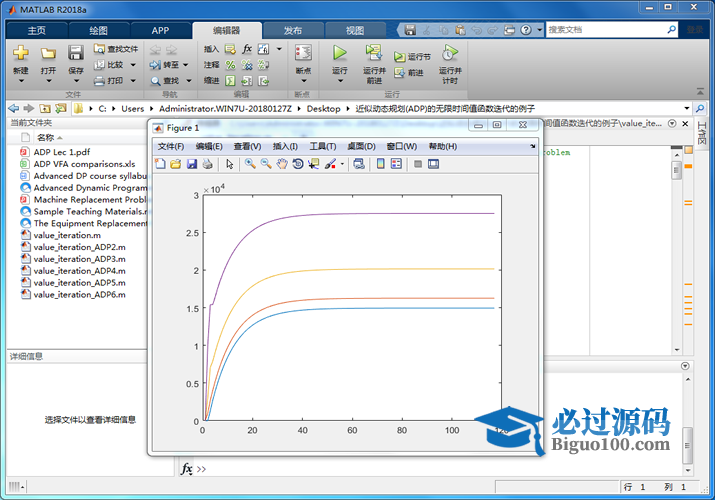
Task: Click Run and Advance (运行并前进) icon
Action: coord(374,53)
